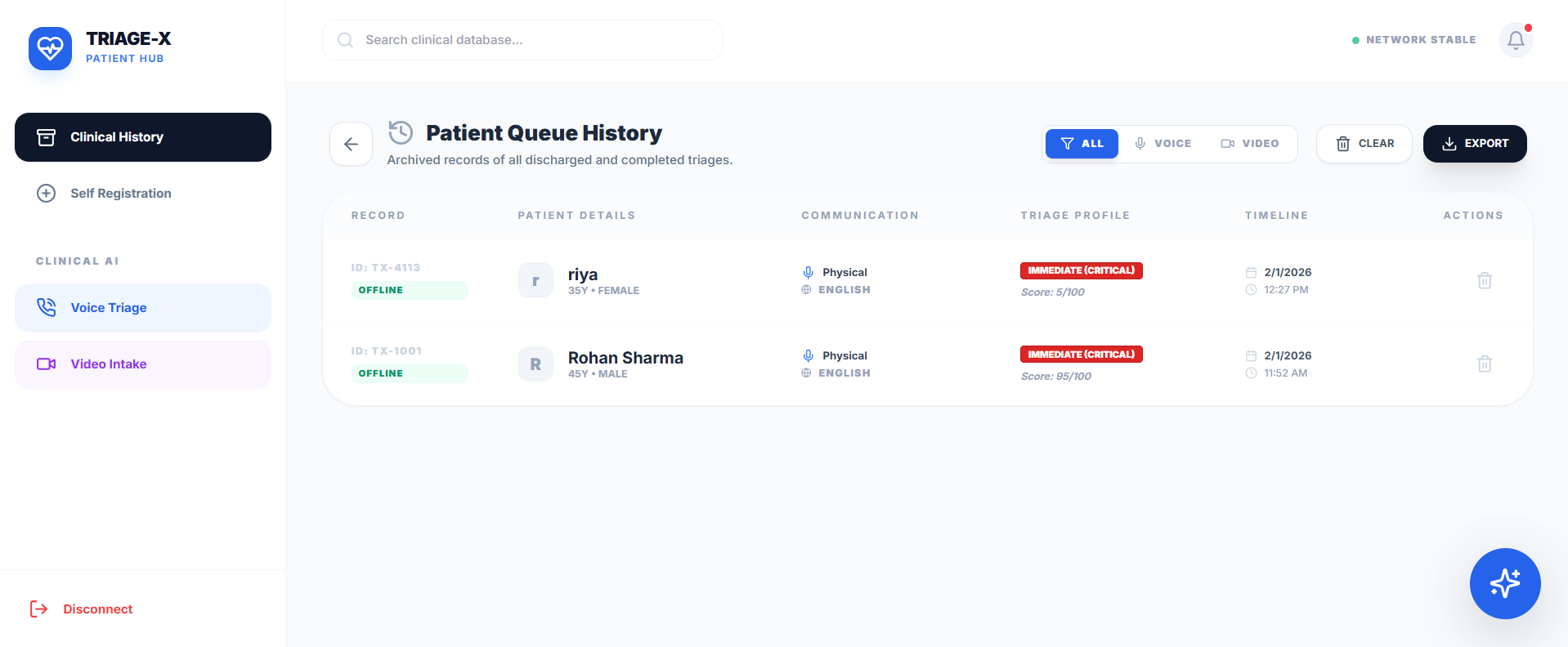Click the EXPORT button
Image resolution: width=1568 pixels, height=647 pixels.
(1474, 144)
